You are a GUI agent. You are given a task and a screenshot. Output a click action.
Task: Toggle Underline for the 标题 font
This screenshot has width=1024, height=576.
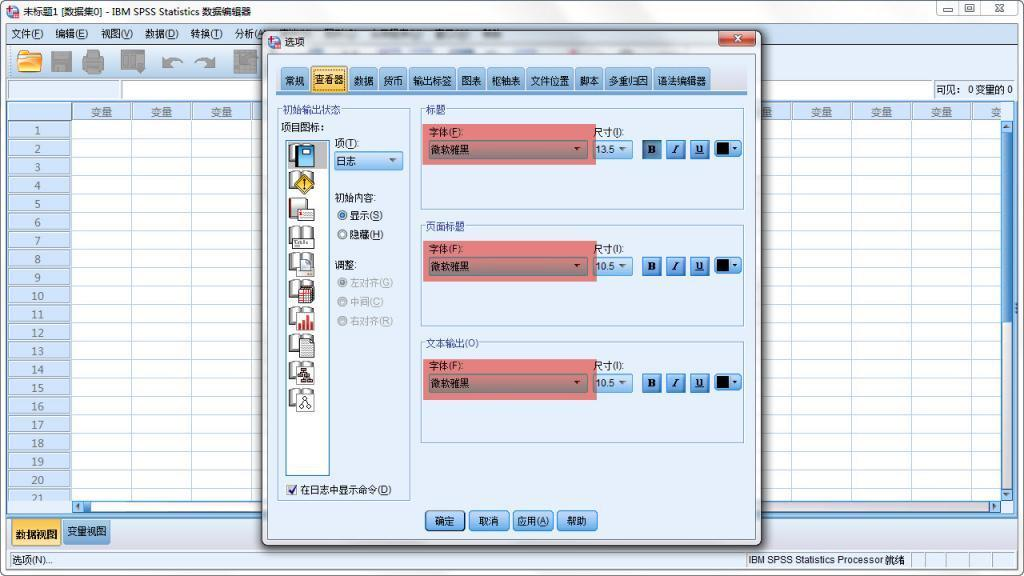point(699,150)
